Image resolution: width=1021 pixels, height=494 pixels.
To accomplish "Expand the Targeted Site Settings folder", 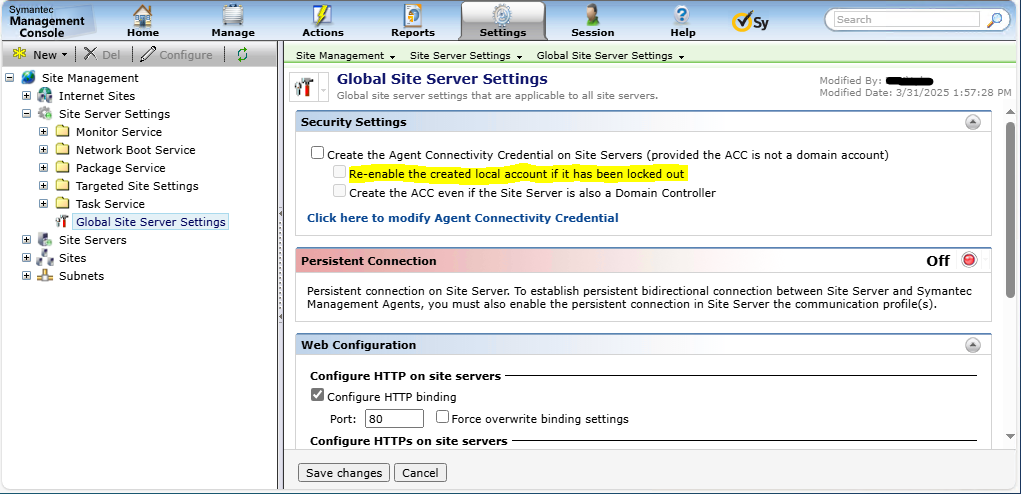I will tap(43, 185).
